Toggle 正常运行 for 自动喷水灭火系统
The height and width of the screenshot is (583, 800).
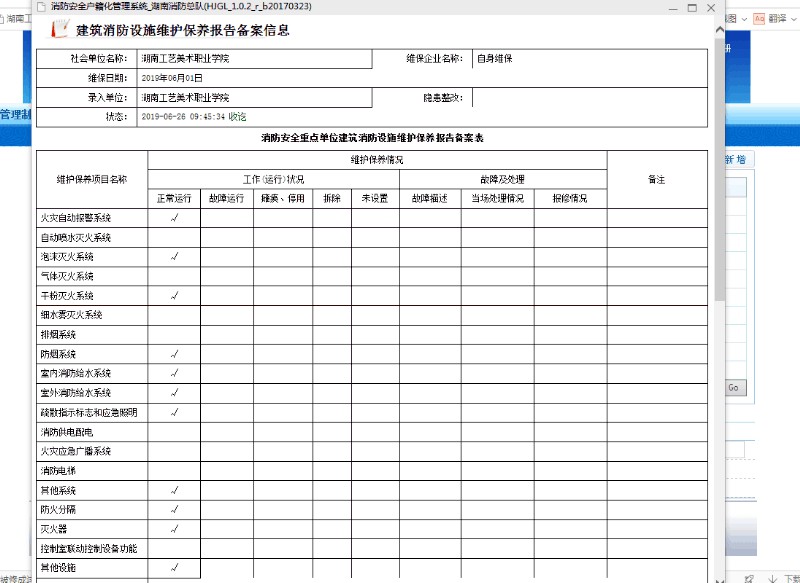(173, 237)
